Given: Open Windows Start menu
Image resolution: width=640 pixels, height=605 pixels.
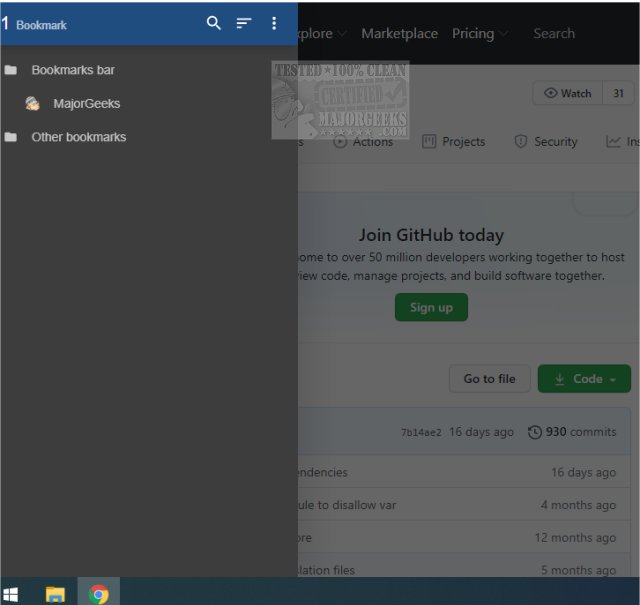Looking at the screenshot, I should click(11, 594).
